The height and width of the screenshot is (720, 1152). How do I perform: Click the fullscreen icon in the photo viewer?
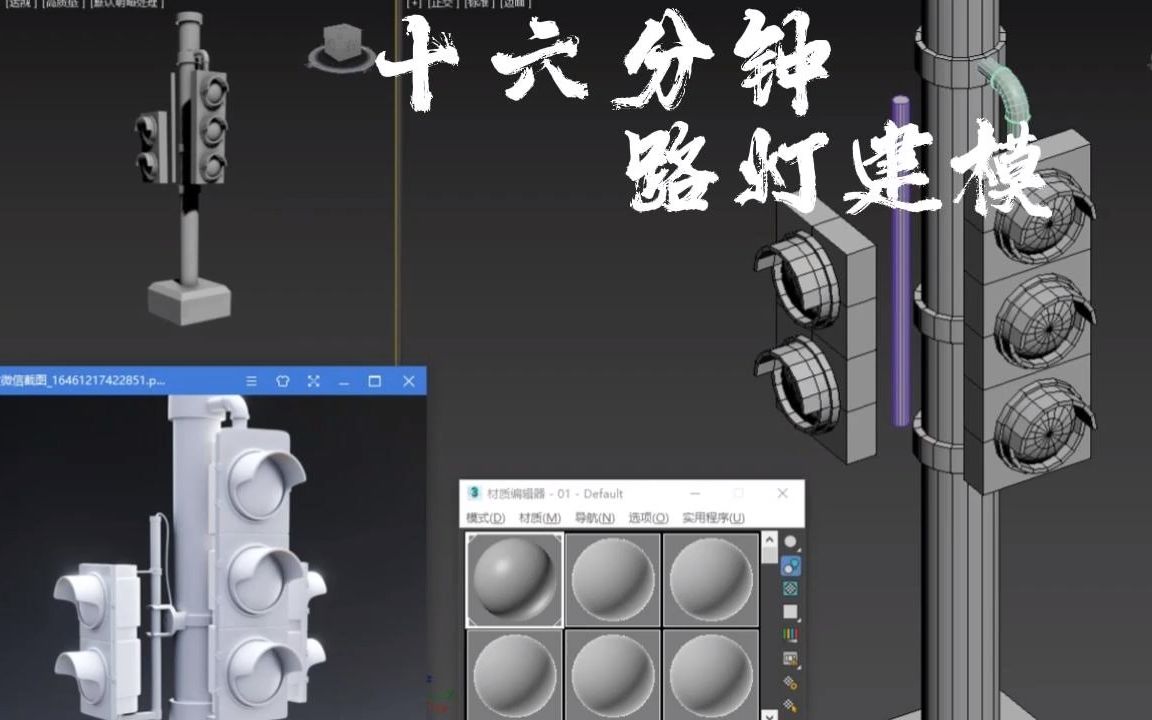pos(314,382)
